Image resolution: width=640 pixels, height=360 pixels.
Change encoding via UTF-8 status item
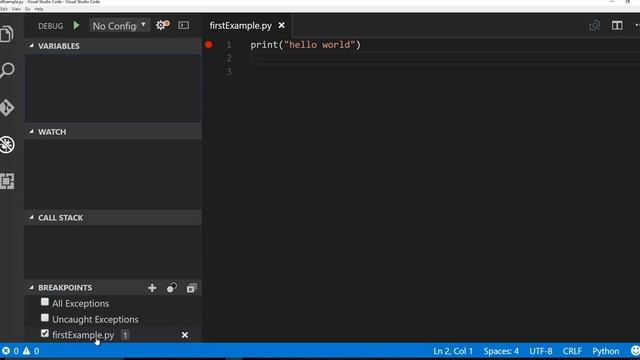(x=541, y=351)
